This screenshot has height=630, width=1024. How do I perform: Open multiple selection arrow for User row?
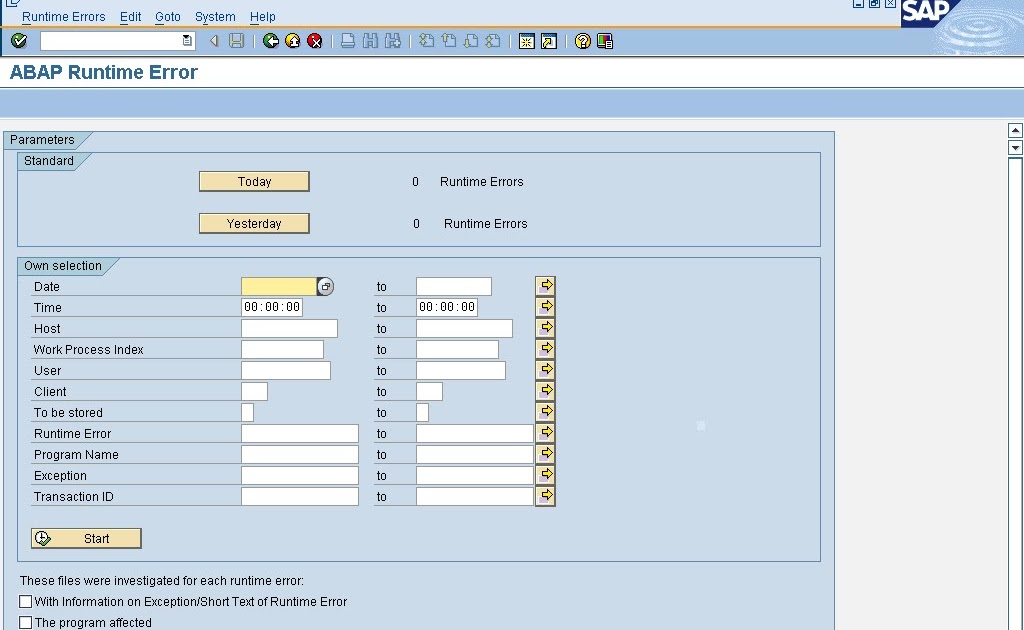tap(545, 369)
